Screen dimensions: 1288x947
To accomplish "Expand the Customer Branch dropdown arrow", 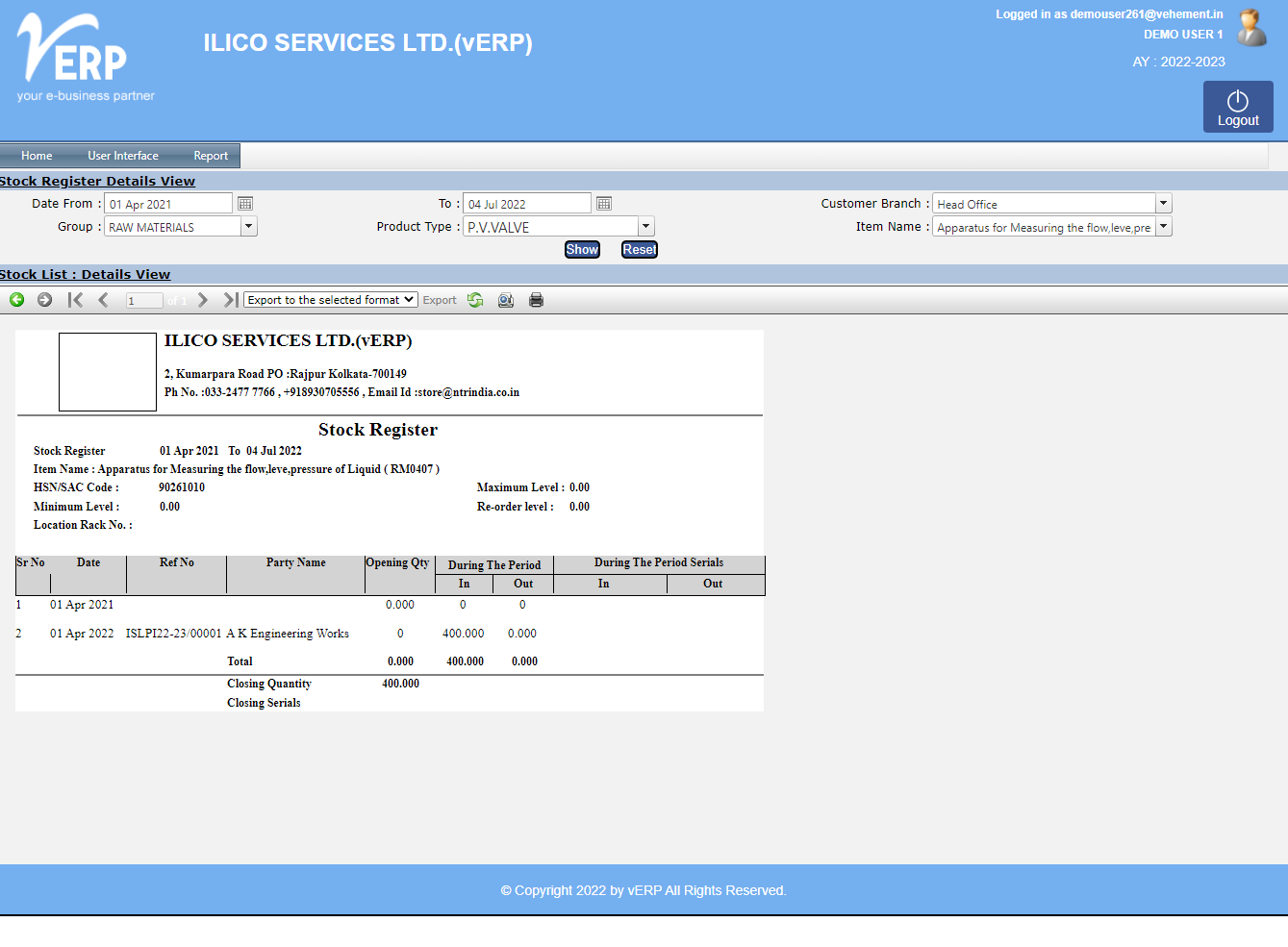I will pos(1164,203).
